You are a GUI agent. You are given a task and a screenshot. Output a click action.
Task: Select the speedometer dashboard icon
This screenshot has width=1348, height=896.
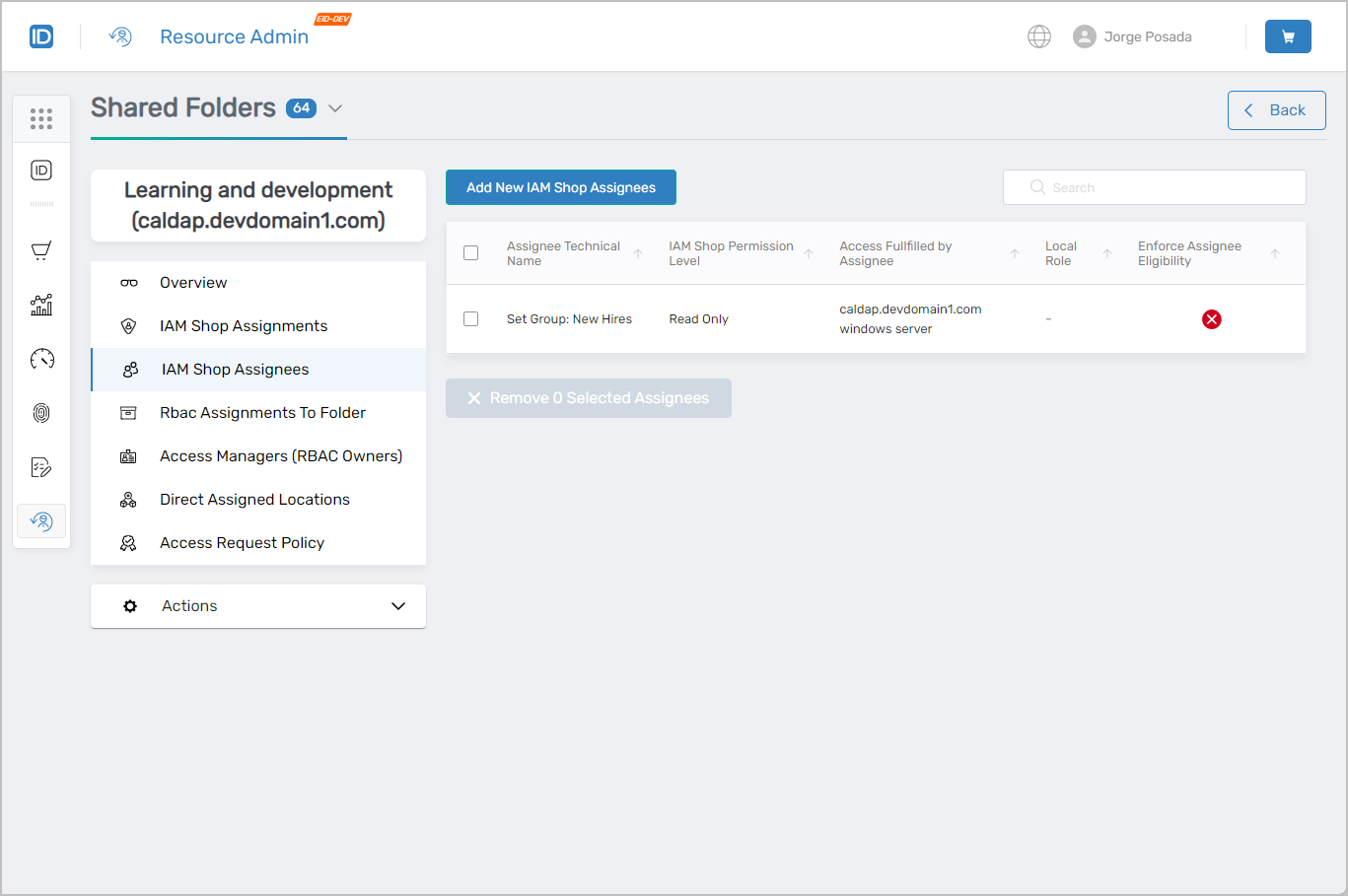pos(40,359)
